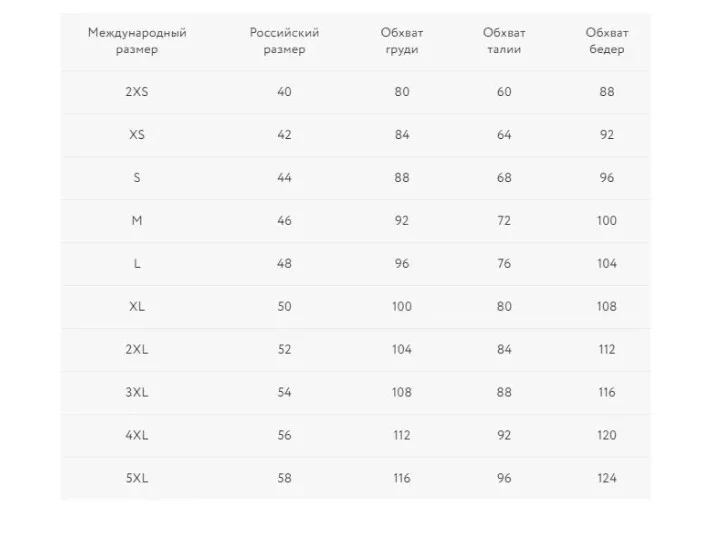Select the 2XL size cell
The width and height of the screenshot is (719, 549).
137,349
